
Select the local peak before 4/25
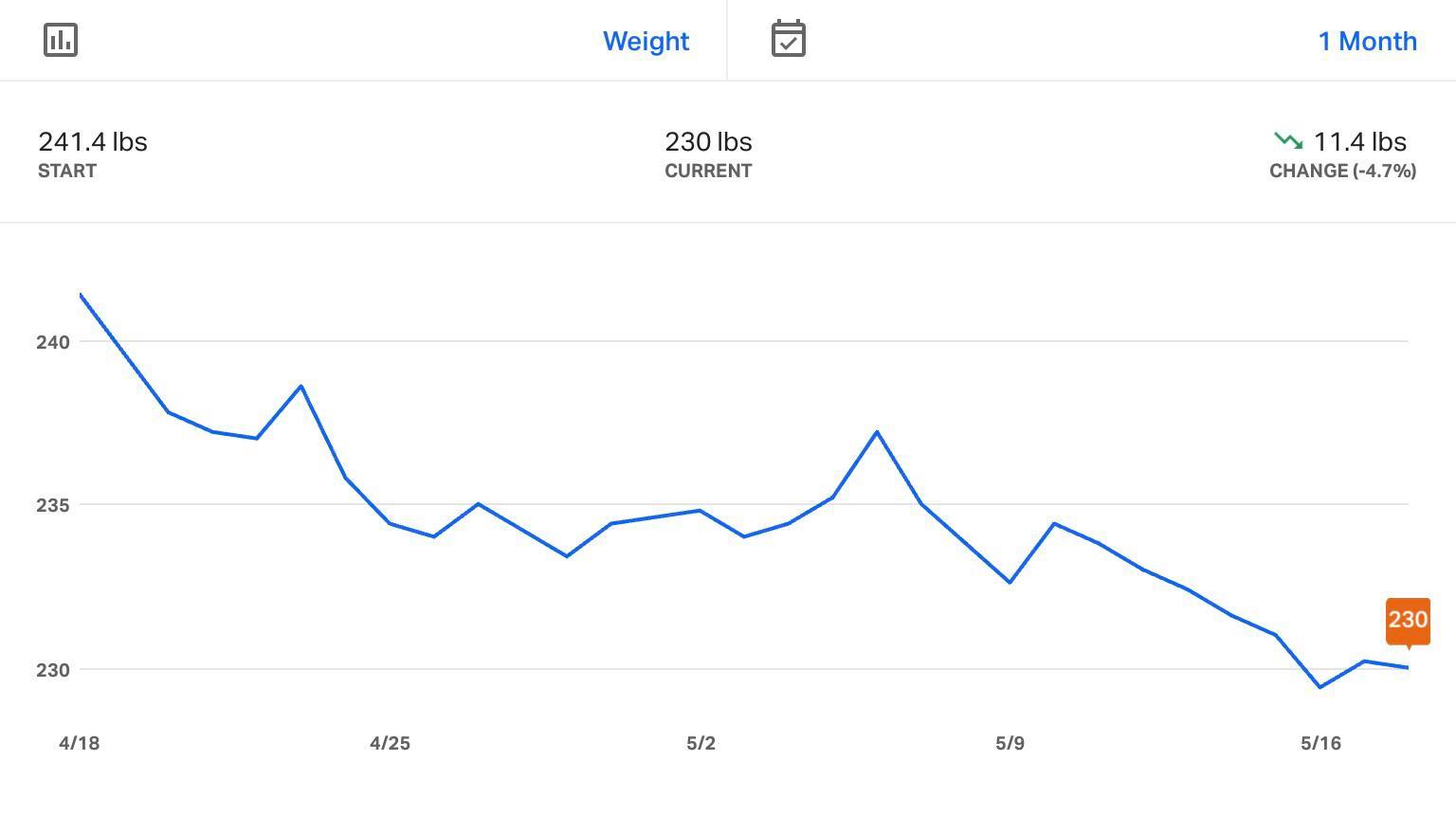300,384
